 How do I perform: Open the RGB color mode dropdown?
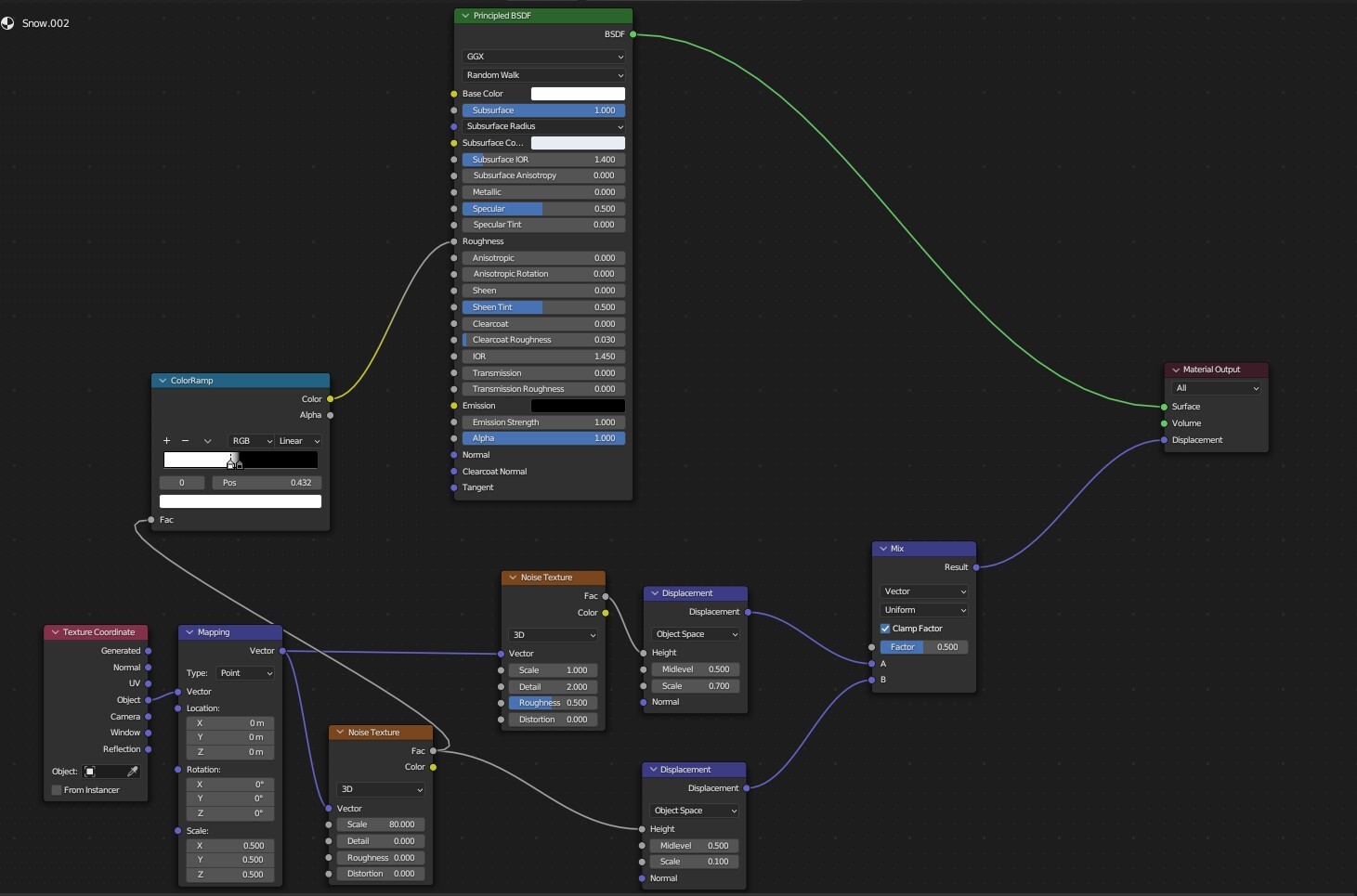[x=252, y=441]
